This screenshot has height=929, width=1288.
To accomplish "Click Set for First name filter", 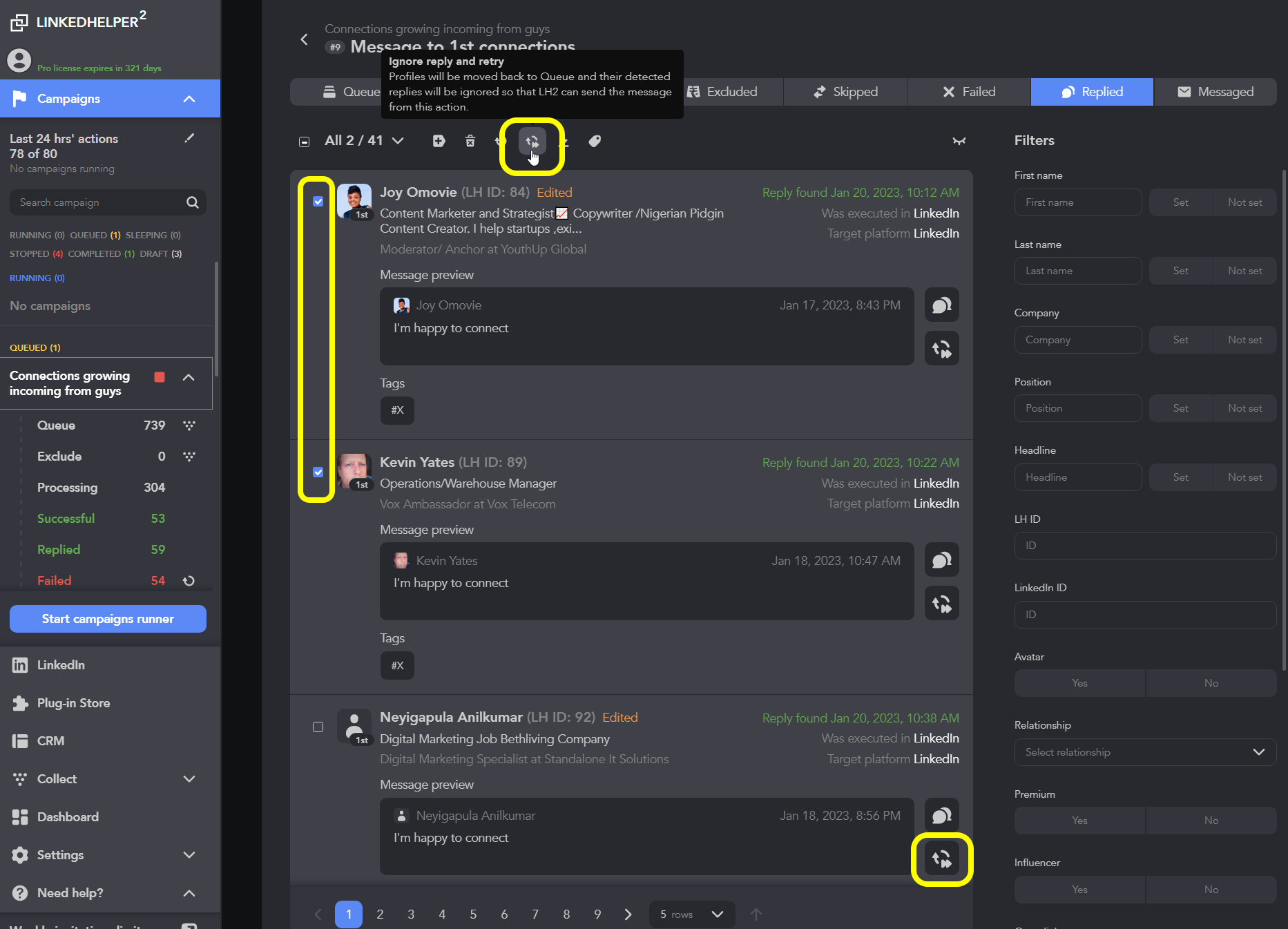I will click(x=1181, y=202).
